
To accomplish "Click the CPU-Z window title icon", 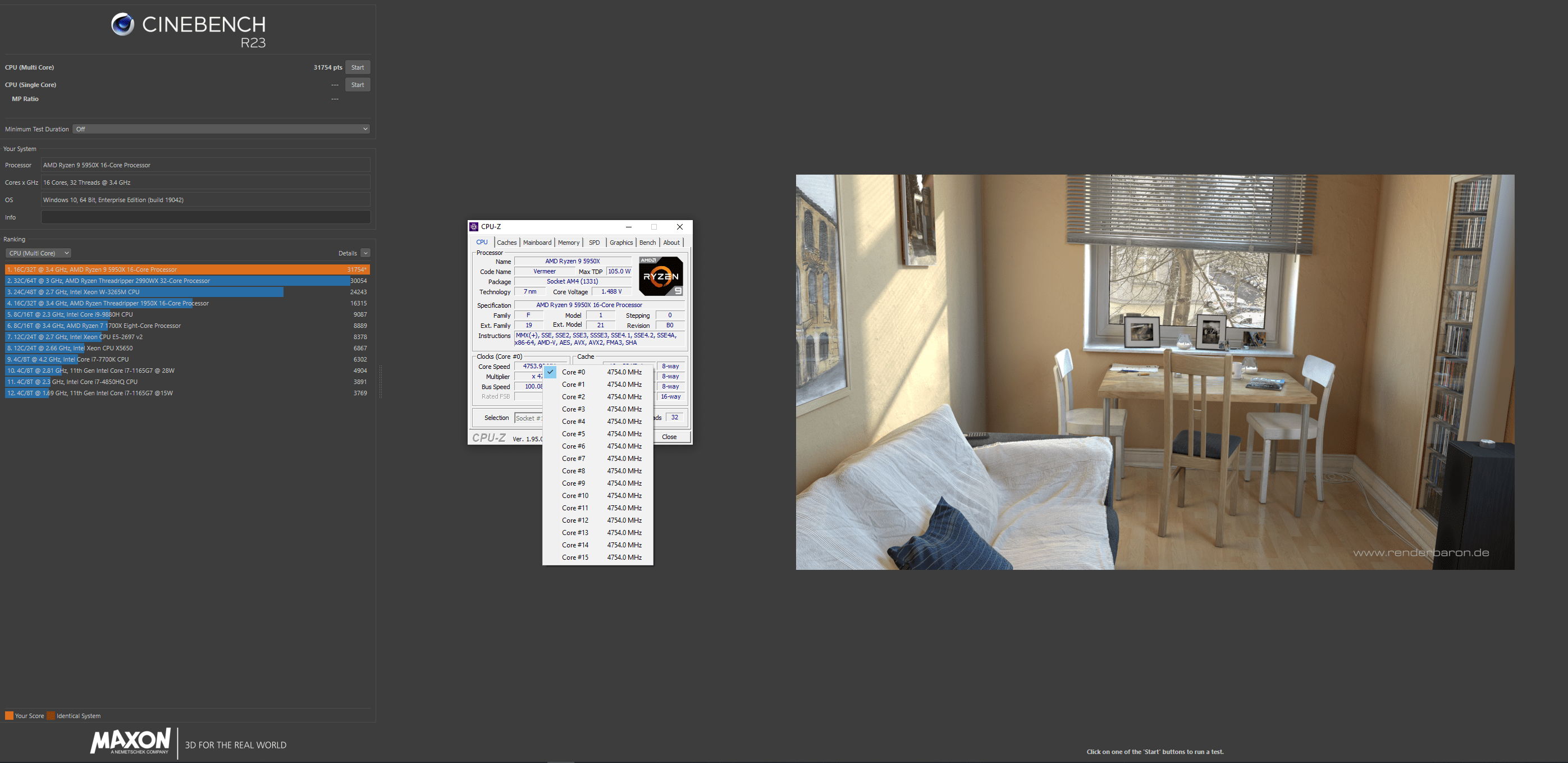I will (x=474, y=226).
